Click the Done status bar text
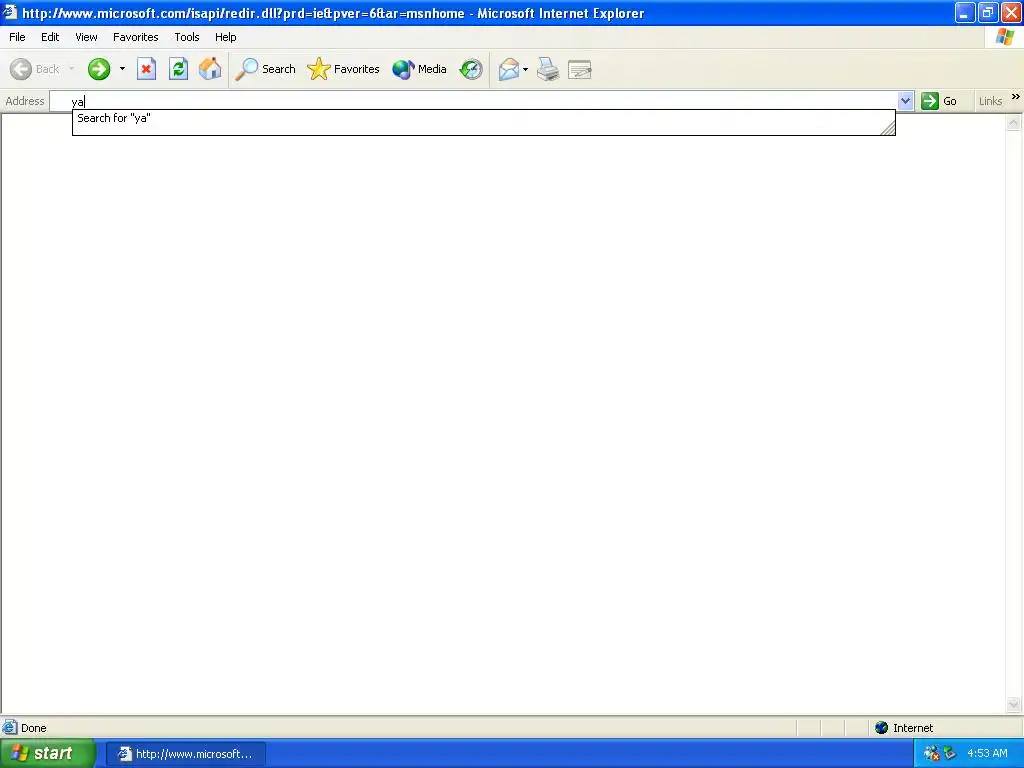Image resolution: width=1024 pixels, height=768 pixels. (x=33, y=728)
